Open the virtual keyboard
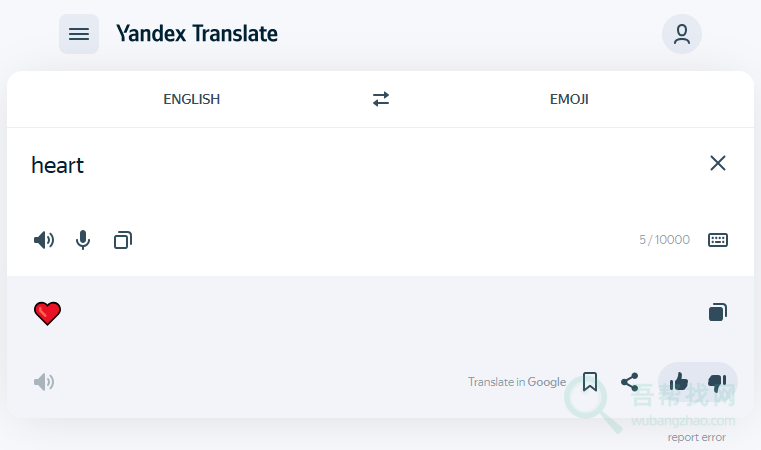This screenshot has width=761, height=450. (x=718, y=240)
